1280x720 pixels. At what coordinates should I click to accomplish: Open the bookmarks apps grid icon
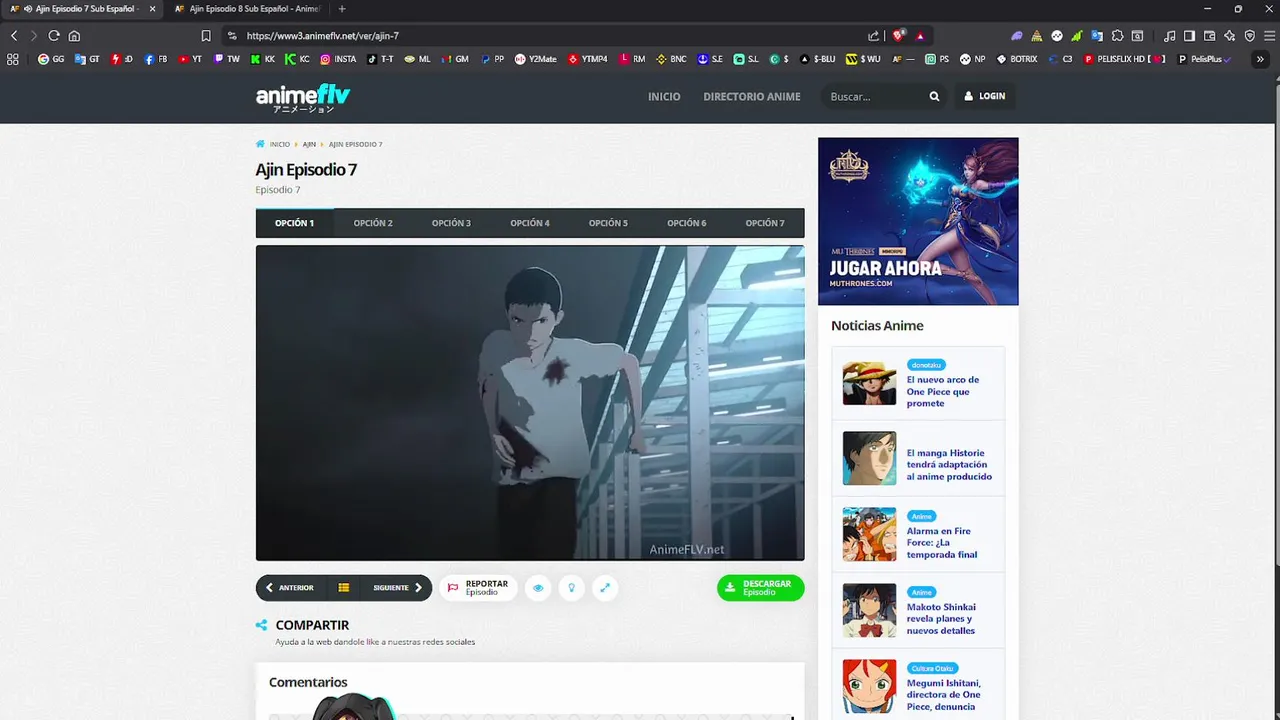pos(13,59)
